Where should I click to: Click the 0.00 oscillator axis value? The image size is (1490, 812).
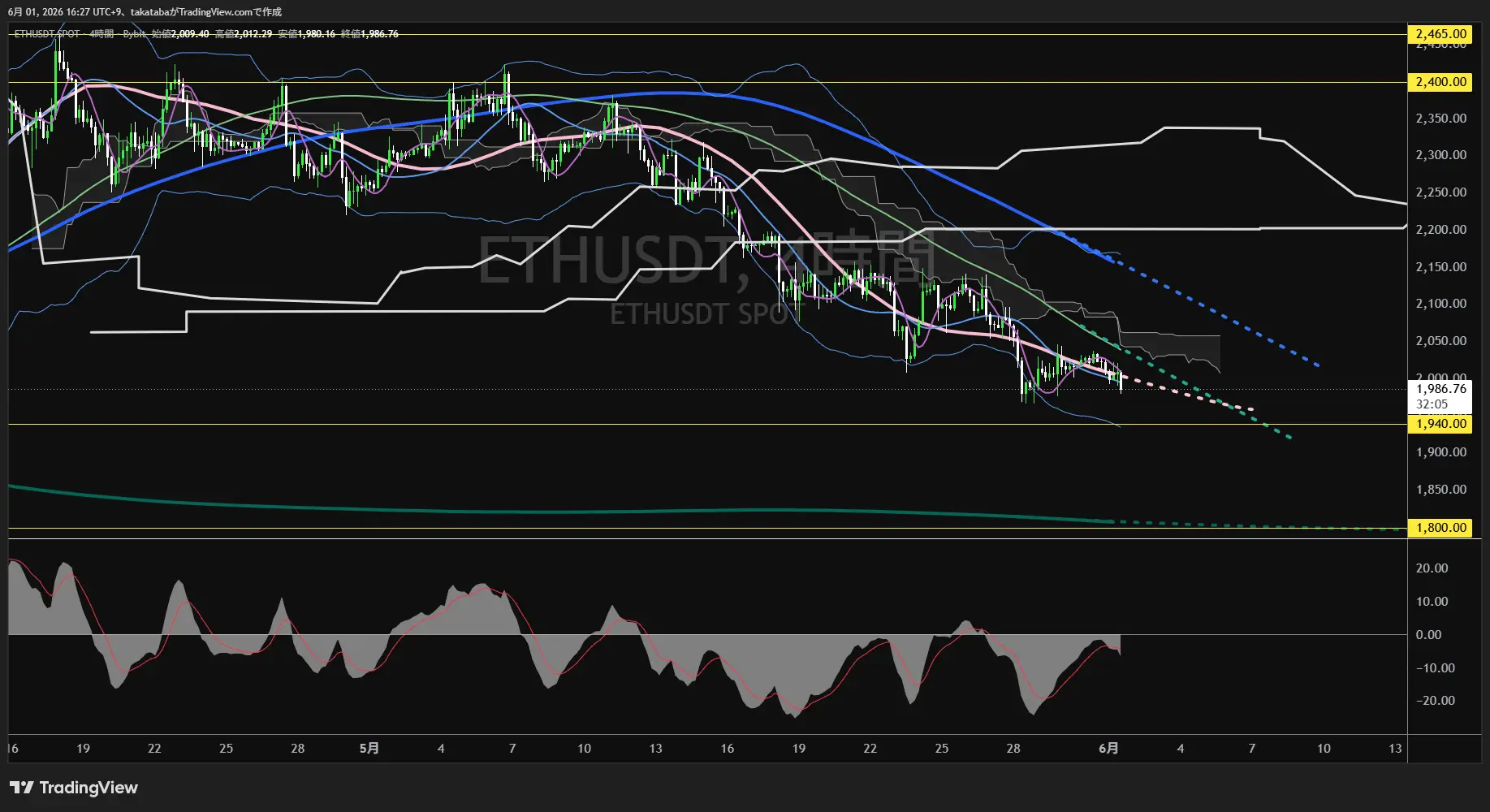point(1429,635)
